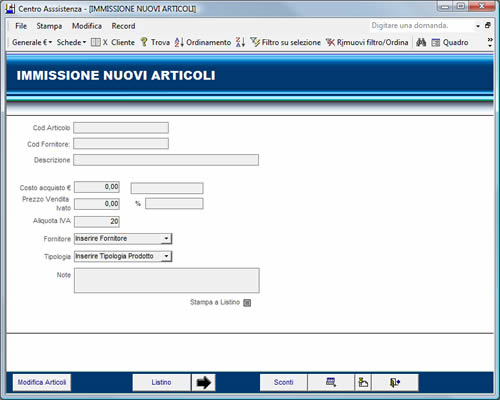Open the Schede toolbar dropdown
500x400 pixels.
[71, 42]
